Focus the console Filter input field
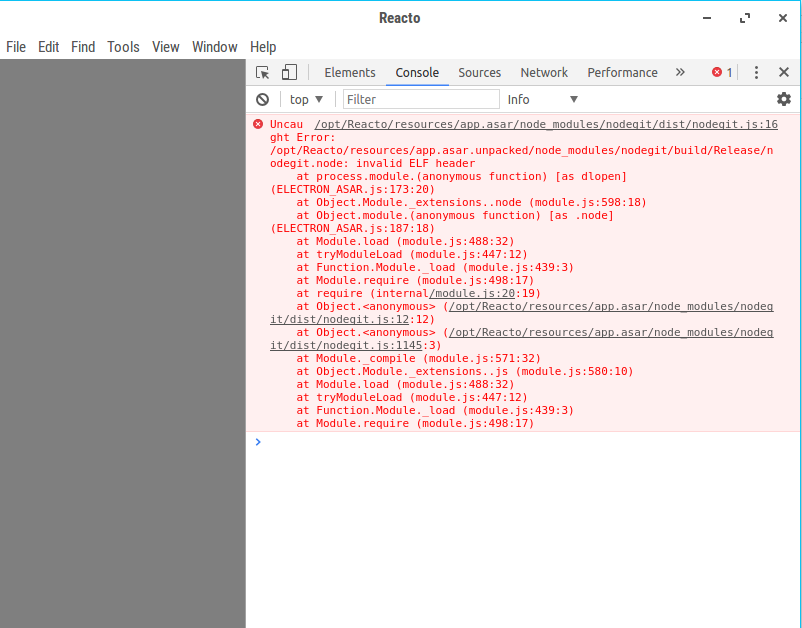The image size is (802, 628). pos(421,99)
